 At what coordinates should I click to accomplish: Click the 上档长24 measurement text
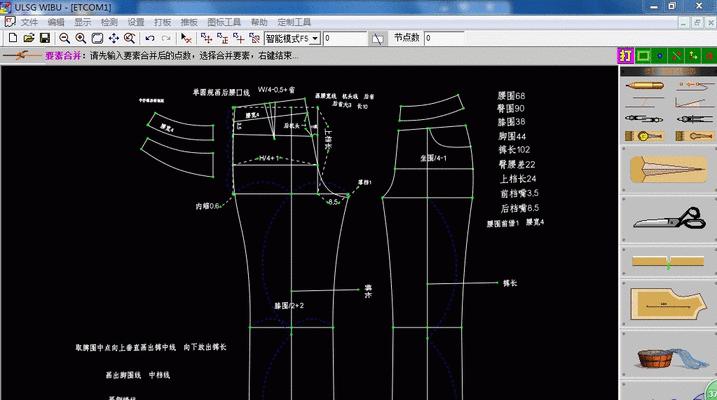(518, 179)
